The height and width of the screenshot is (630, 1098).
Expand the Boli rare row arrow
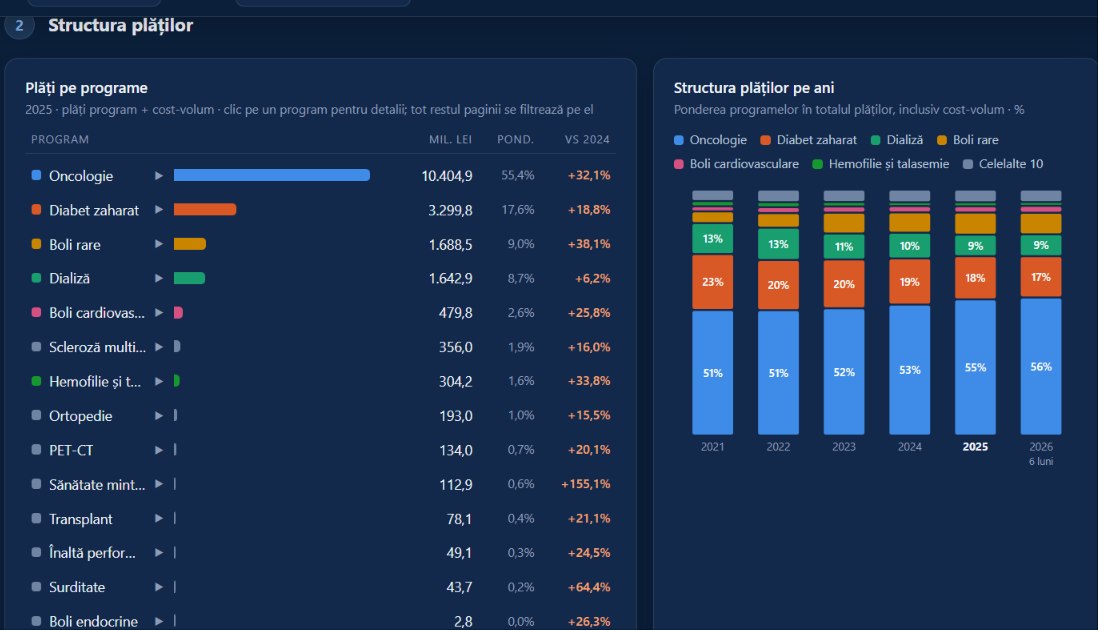click(x=159, y=244)
